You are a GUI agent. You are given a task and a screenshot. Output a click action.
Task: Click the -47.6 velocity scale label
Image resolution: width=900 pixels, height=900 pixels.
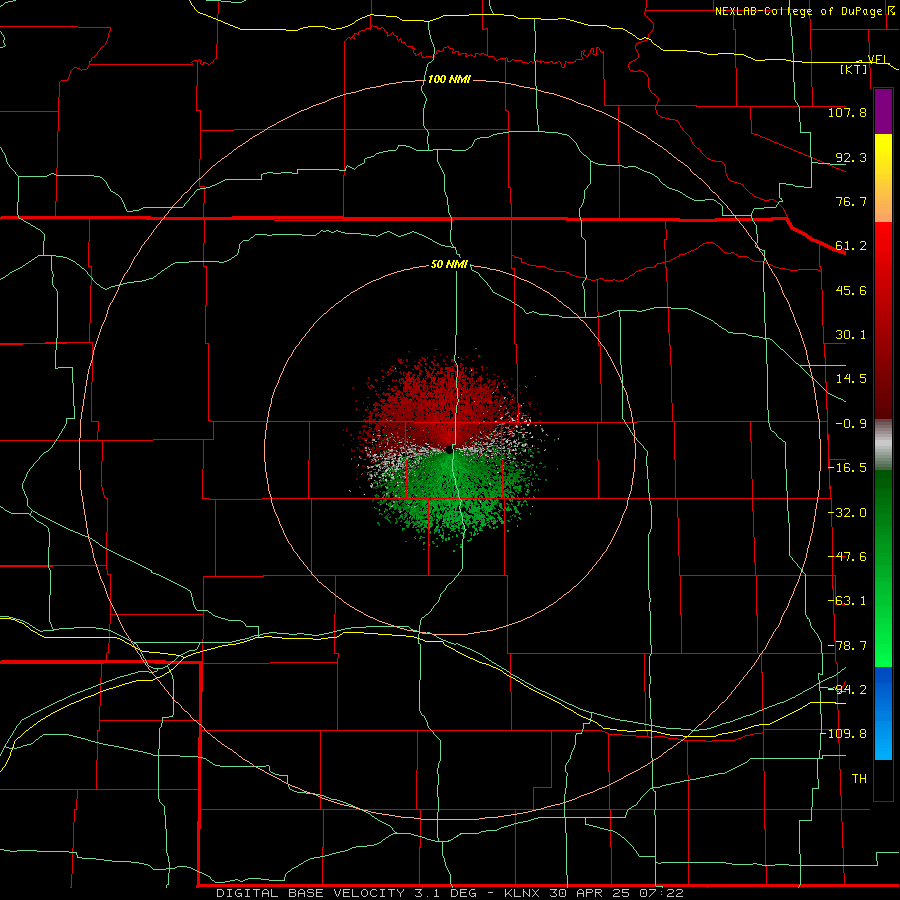click(x=847, y=557)
